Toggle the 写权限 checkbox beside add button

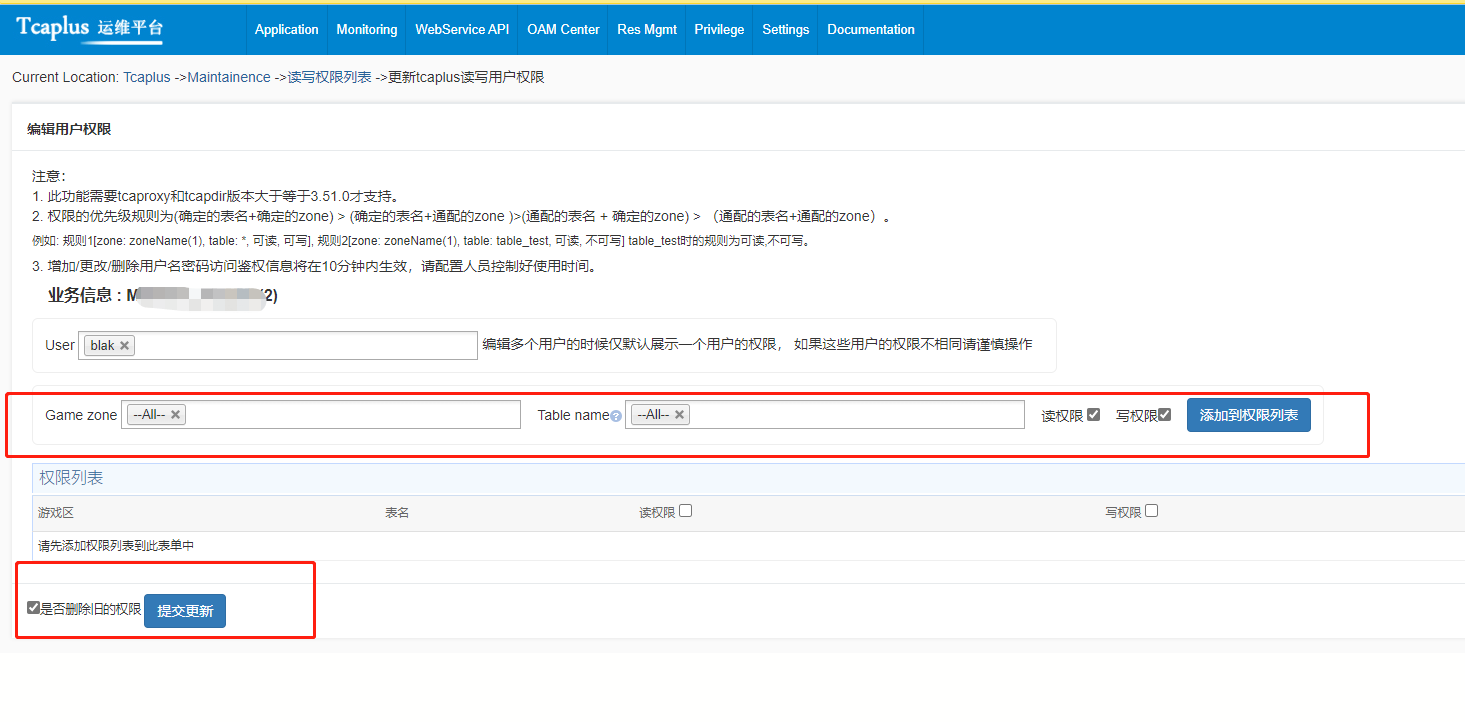point(1164,415)
